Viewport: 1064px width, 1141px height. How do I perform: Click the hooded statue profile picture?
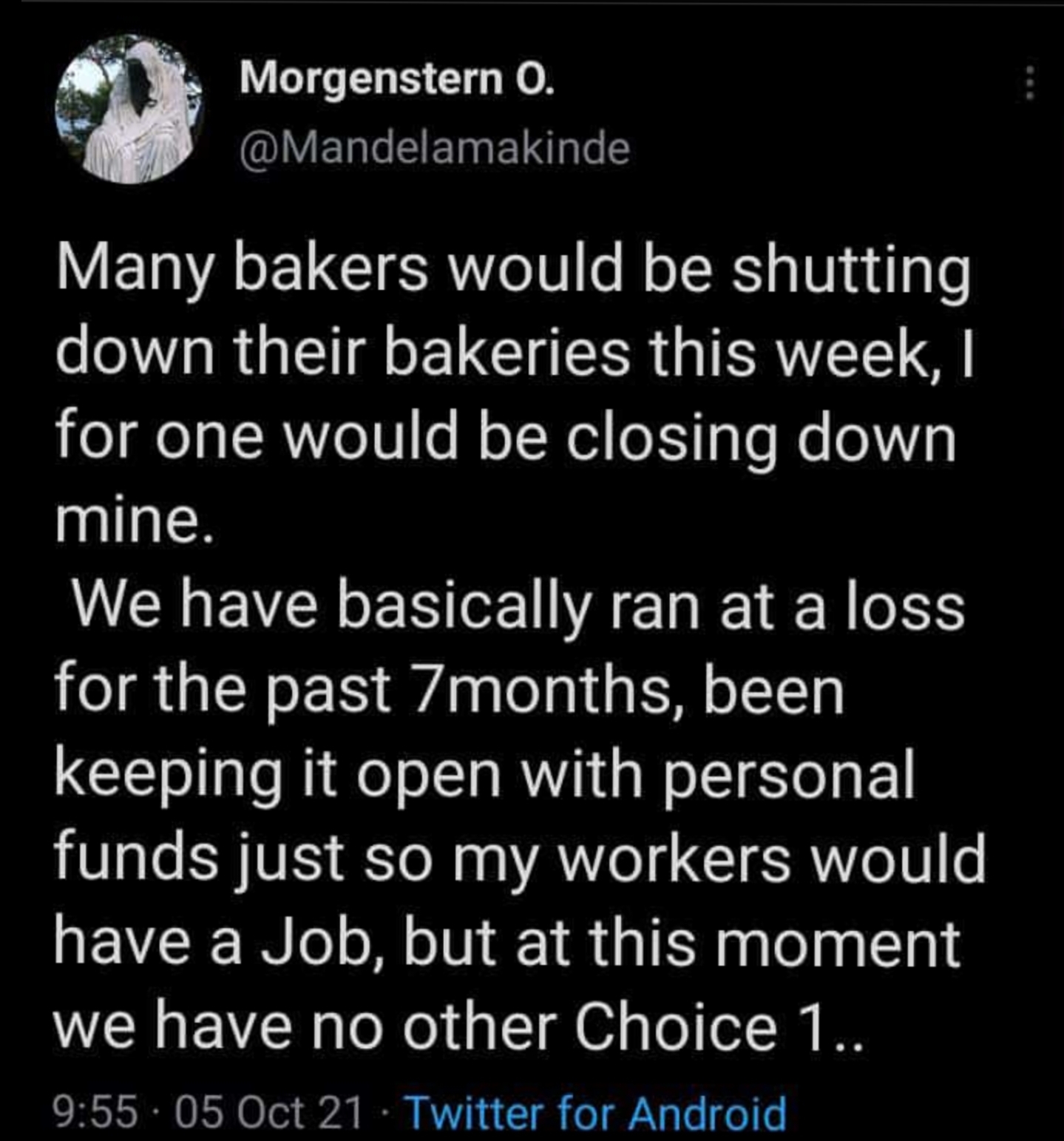[129, 109]
